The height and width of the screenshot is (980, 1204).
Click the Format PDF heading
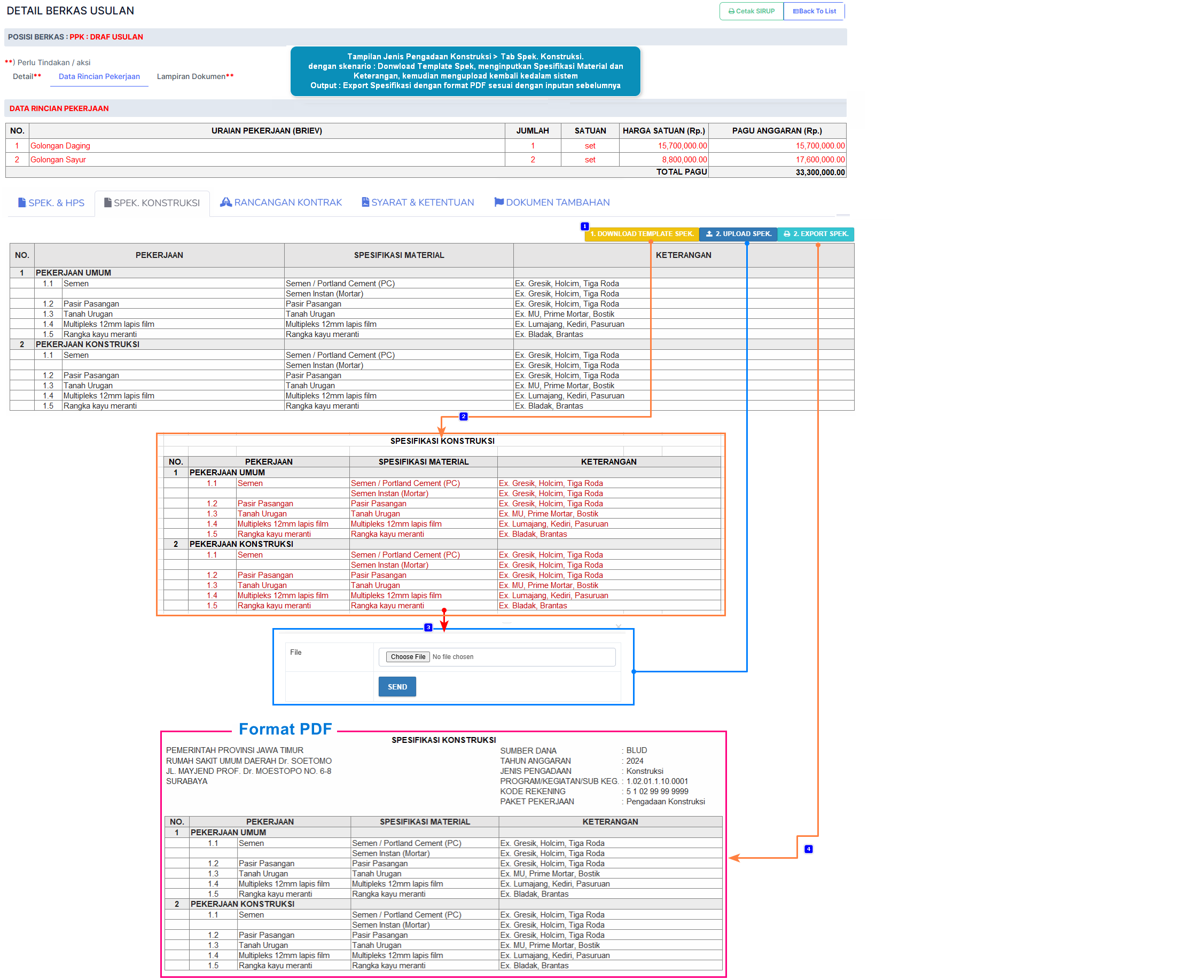click(x=285, y=729)
